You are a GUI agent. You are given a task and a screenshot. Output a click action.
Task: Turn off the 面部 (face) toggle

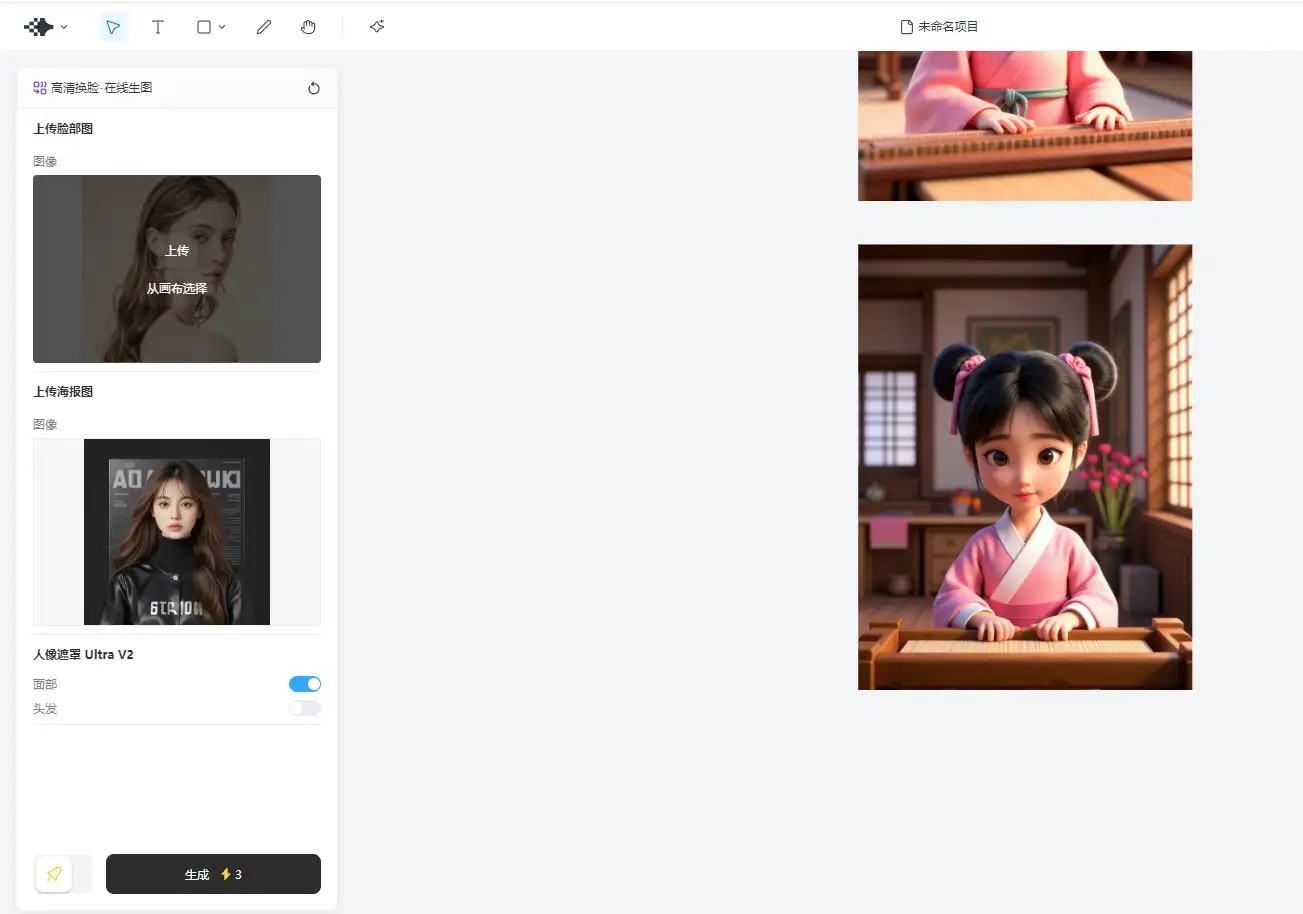[305, 684]
